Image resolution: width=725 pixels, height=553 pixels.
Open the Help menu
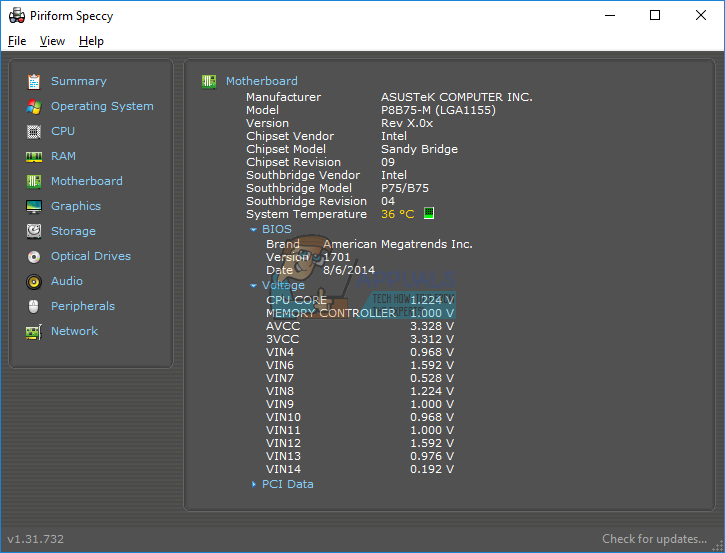pyautogui.click(x=91, y=41)
